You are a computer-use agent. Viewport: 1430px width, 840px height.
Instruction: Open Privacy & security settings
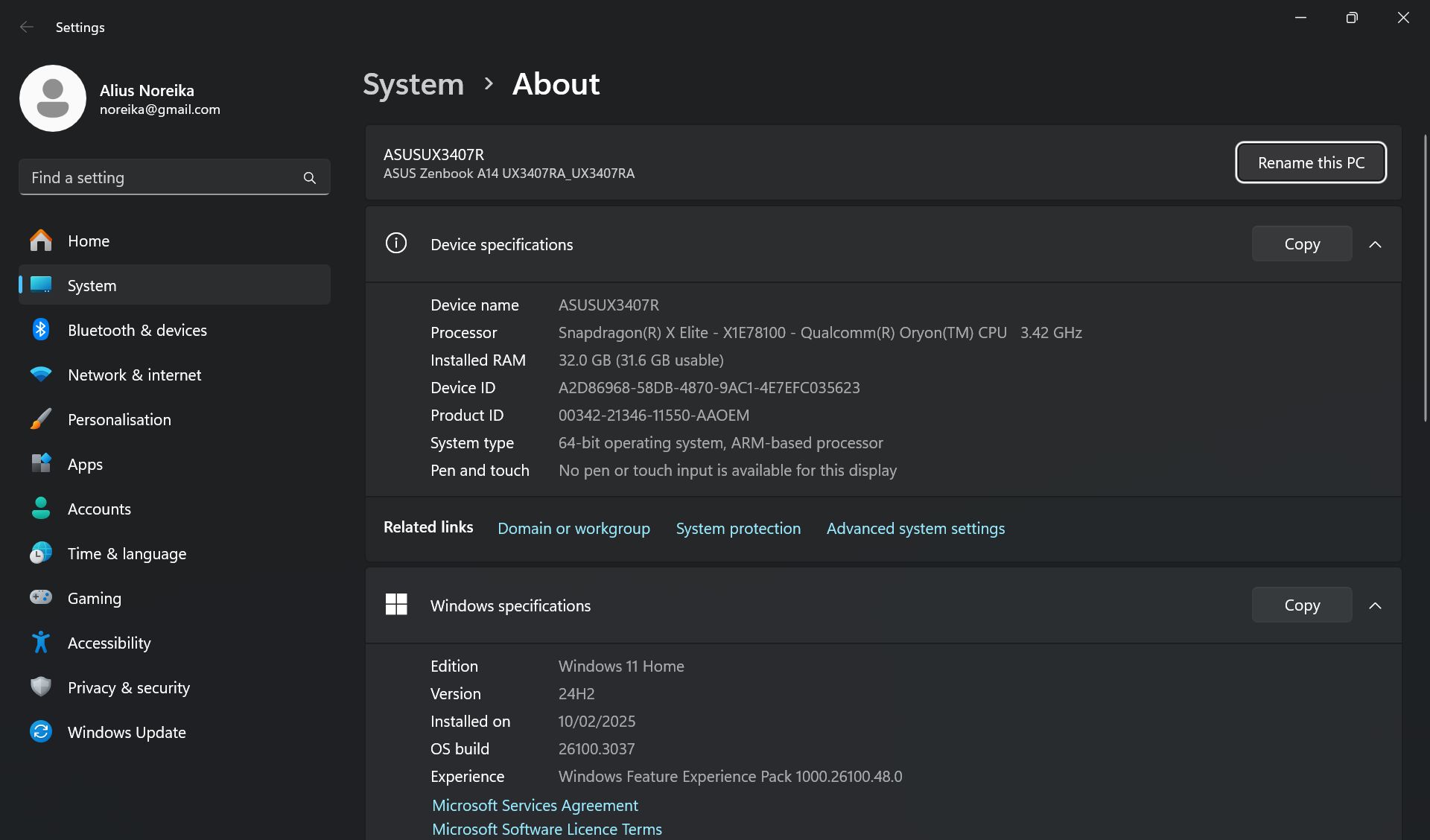point(128,687)
